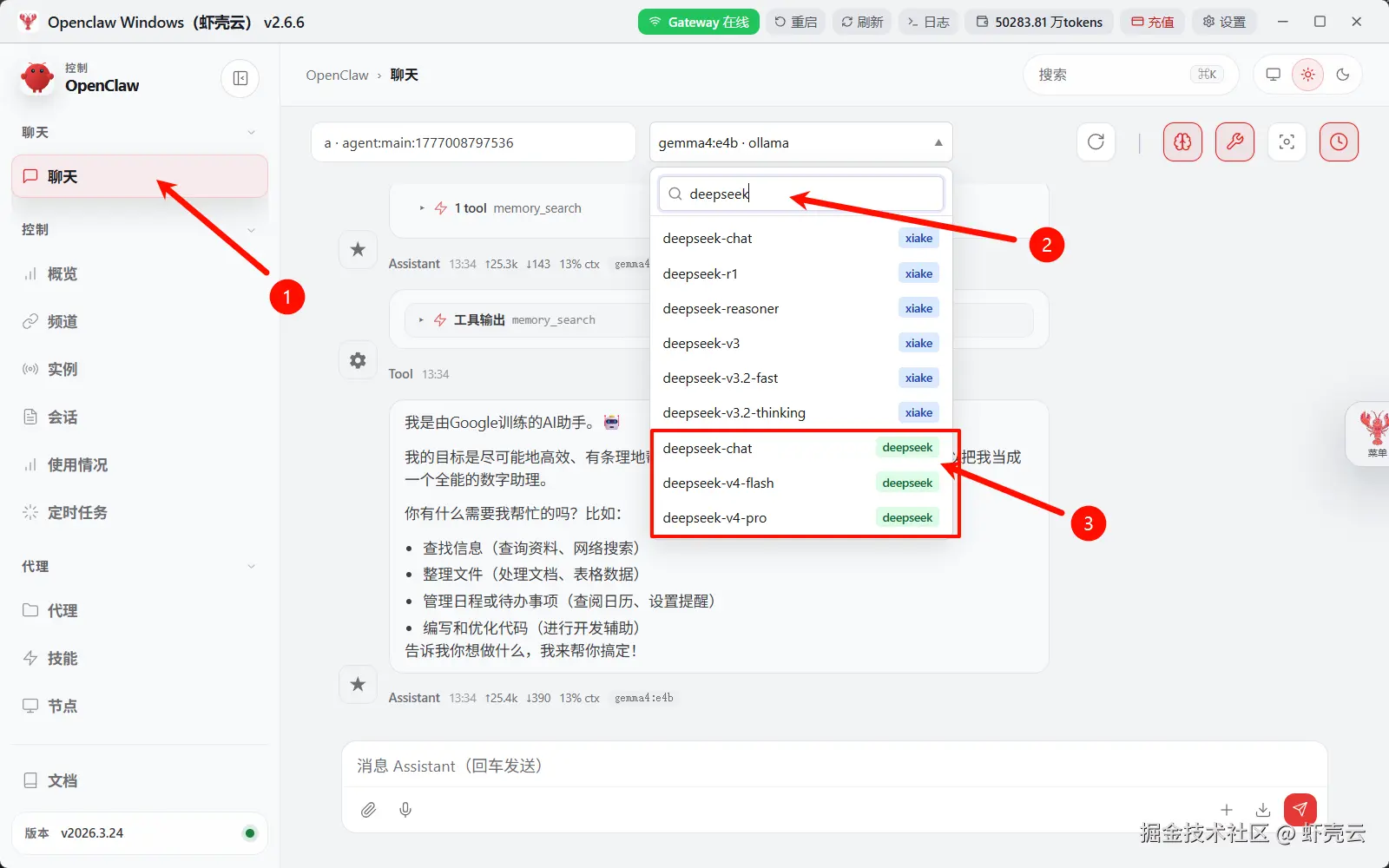Click the microphone voice input icon
The width and height of the screenshot is (1389, 868).
(x=405, y=810)
